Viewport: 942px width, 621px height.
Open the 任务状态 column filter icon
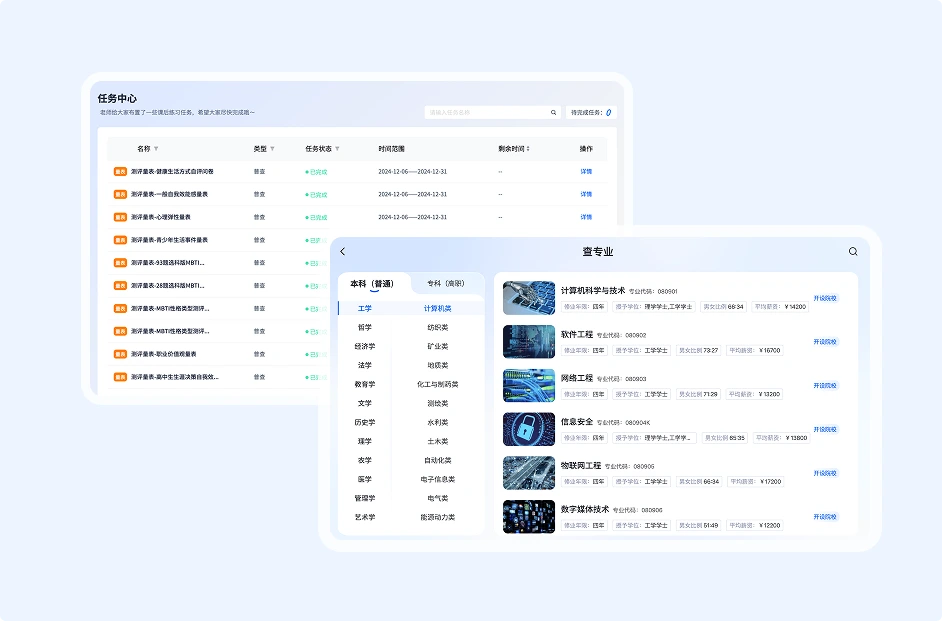pos(337,149)
